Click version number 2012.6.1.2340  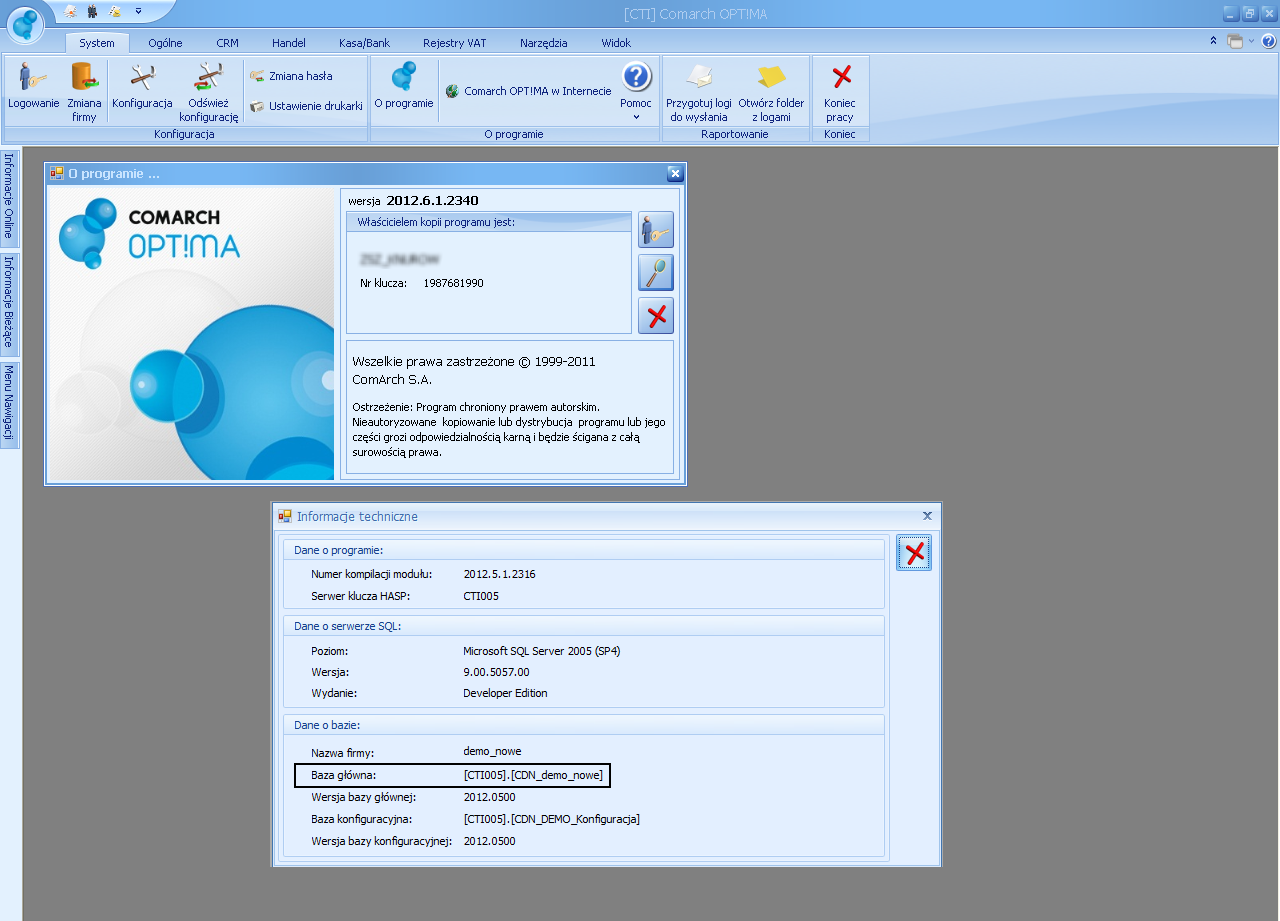[432, 201]
